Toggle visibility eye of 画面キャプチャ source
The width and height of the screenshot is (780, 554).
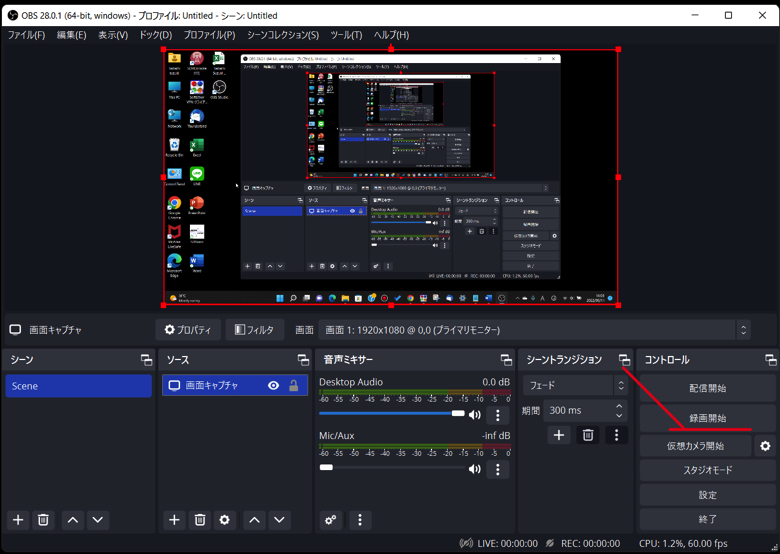(x=273, y=385)
